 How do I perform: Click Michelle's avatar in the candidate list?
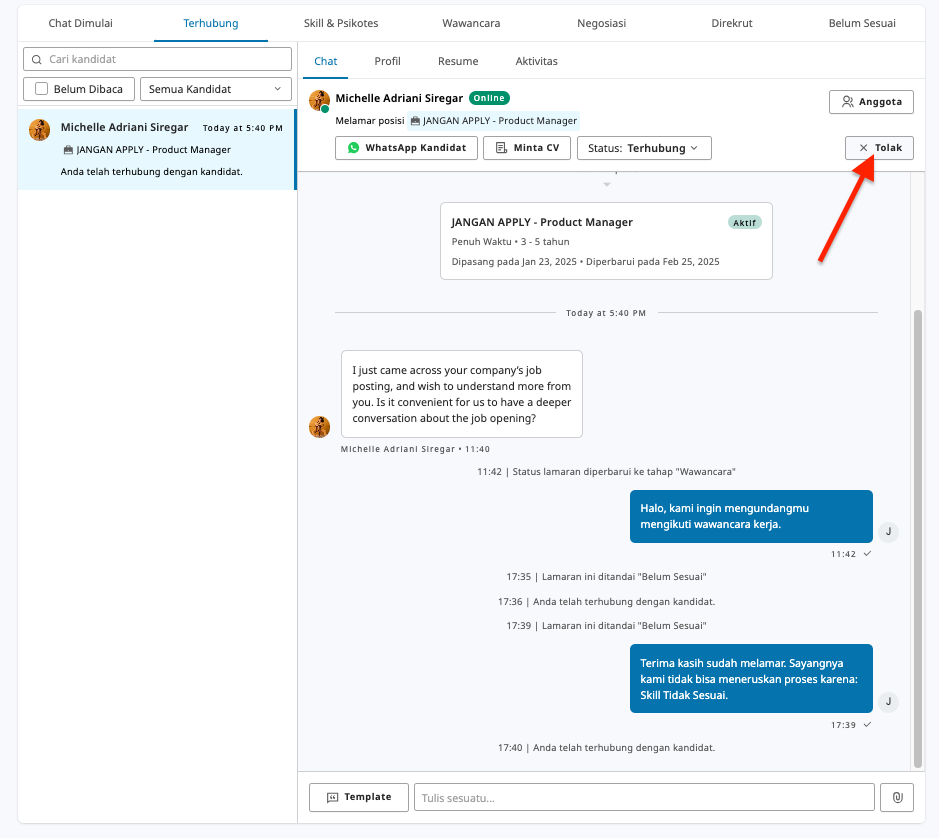40,129
